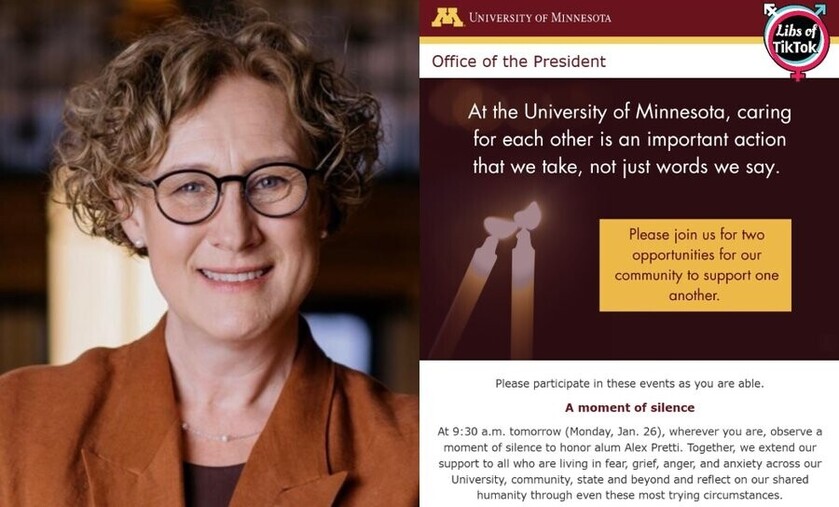Click the 'A moment of silence' heading
The height and width of the screenshot is (507, 839).
tap(629, 408)
